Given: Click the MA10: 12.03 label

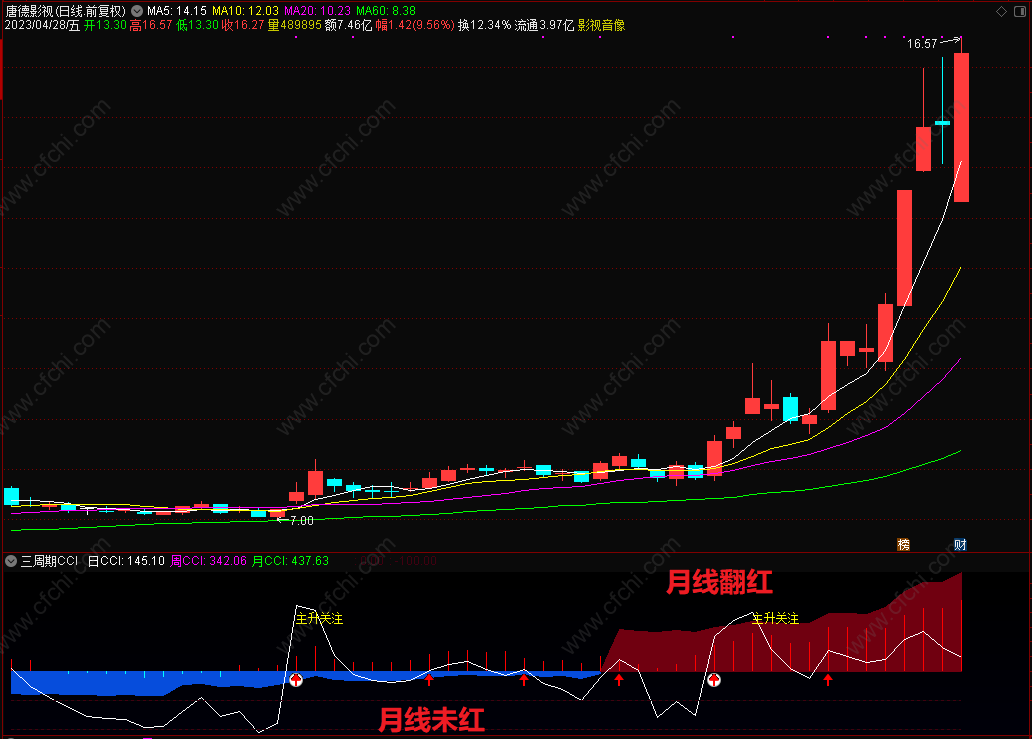Looking at the screenshot, I should click(x=245, y=11).
